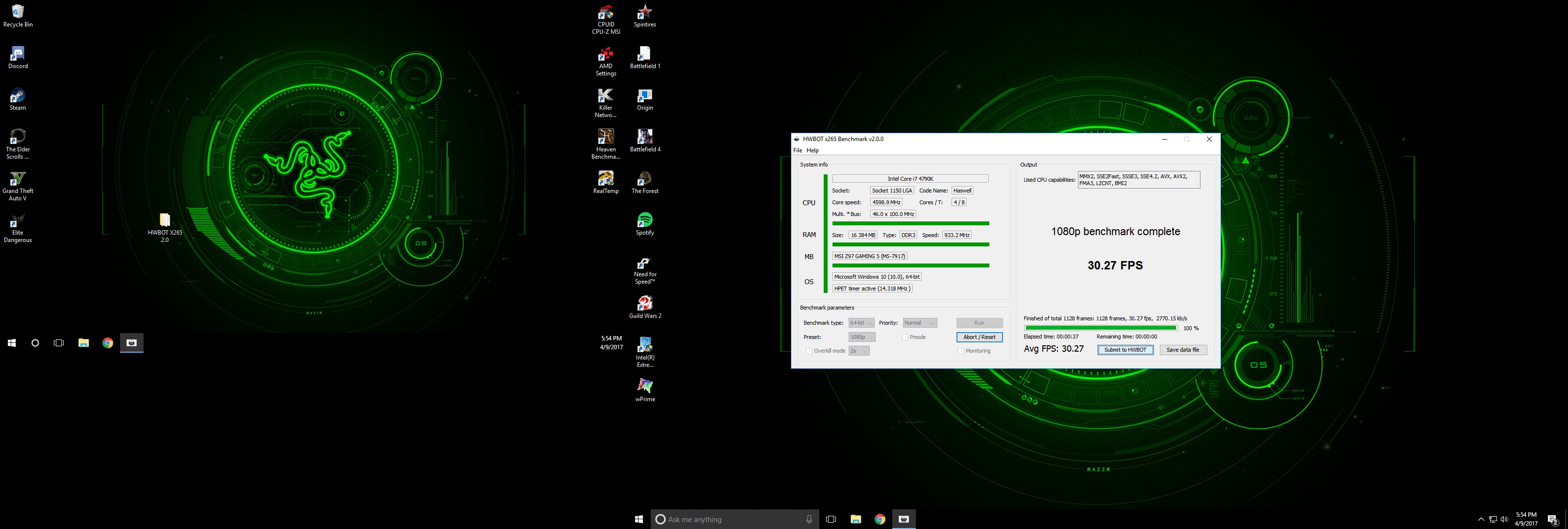Select the Guild Wars 2 desktop icon

click(645, 308)
